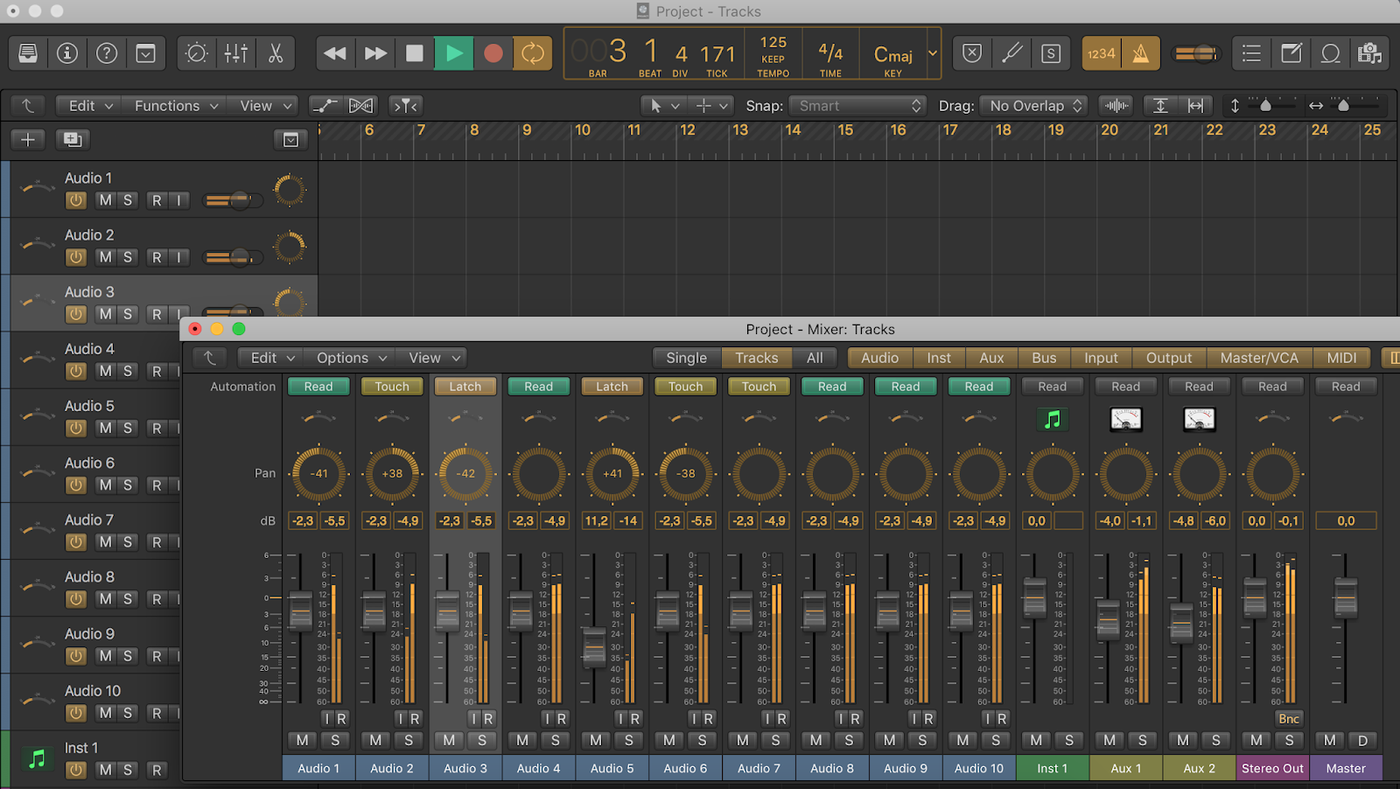Fast forward the playhead
This screenshot has width=1400, height=789.
point(375,53)
